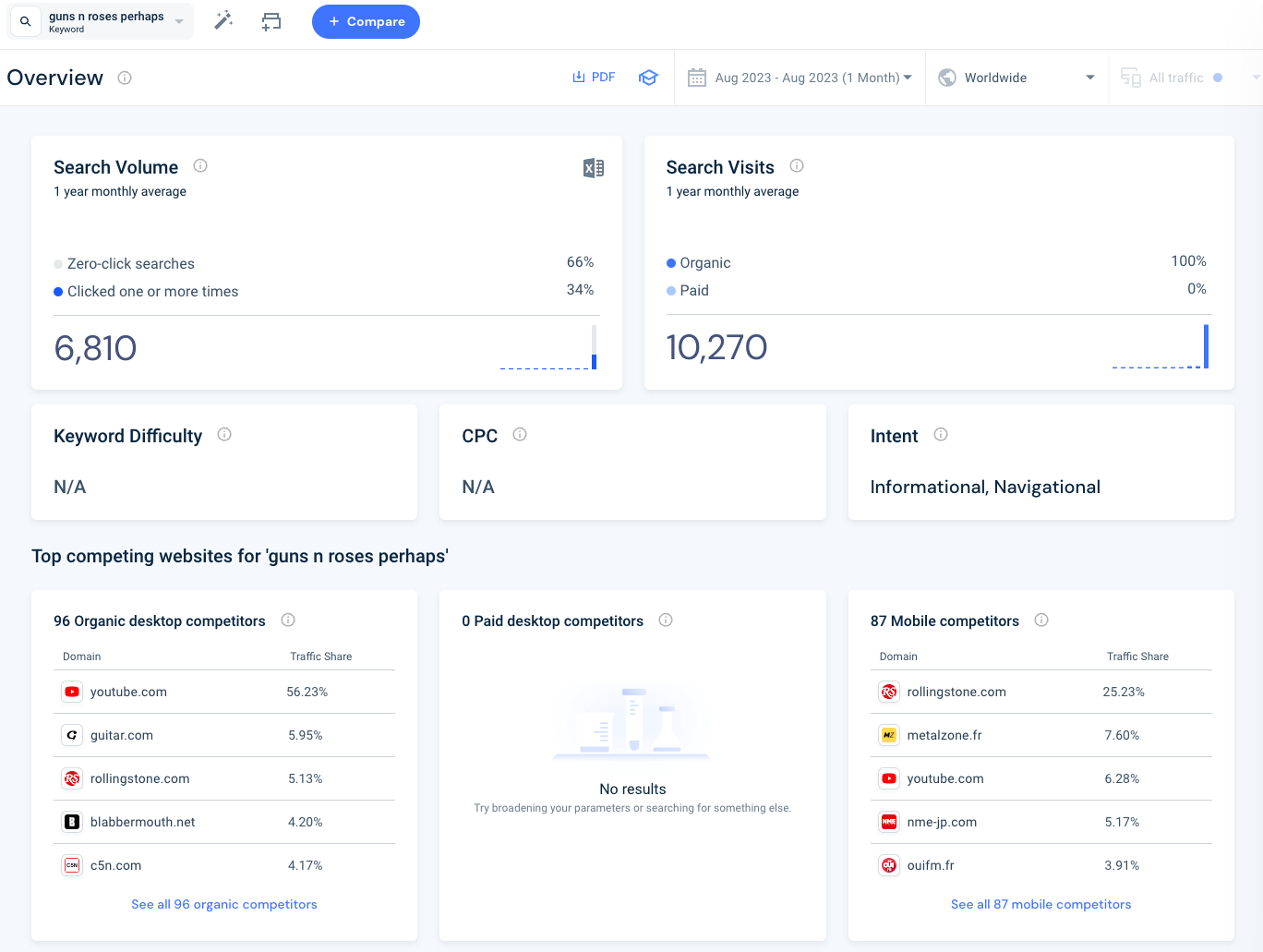The width and height of the screenshot is (1263, 952).
Task: Click the search magnifier icon
Action: [x=26, y=21]
